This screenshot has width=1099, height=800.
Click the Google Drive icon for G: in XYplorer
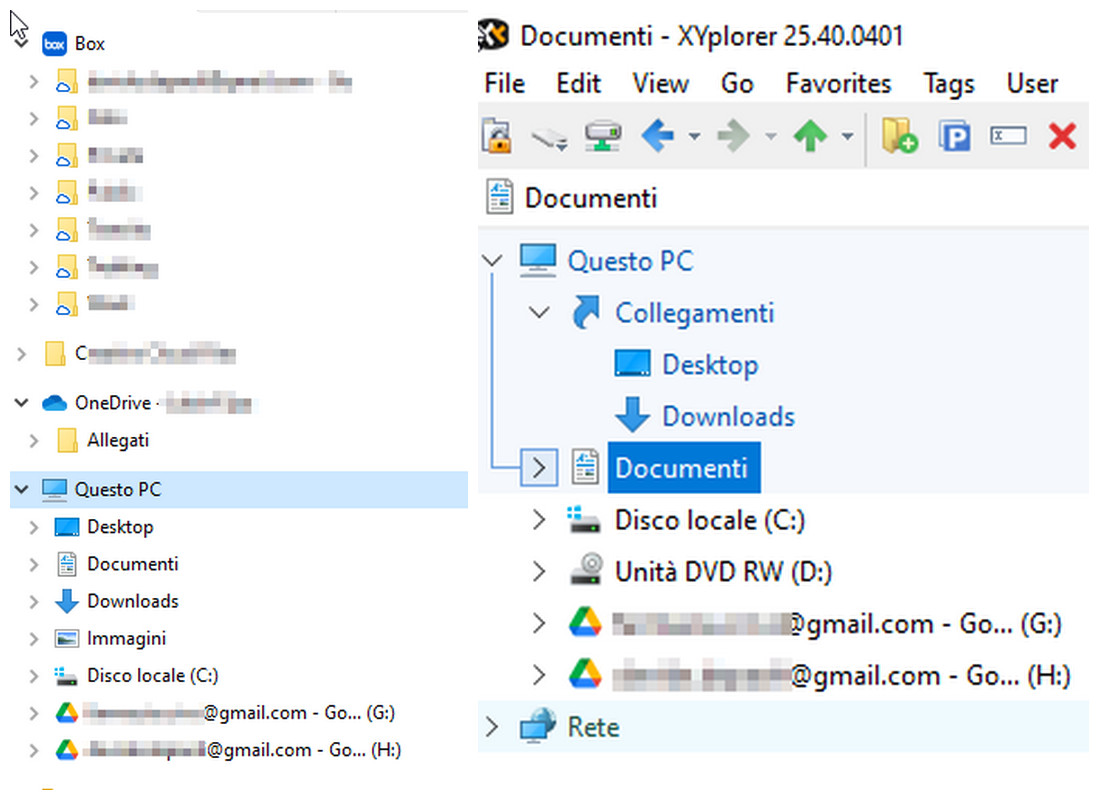(x=585, y=623)
